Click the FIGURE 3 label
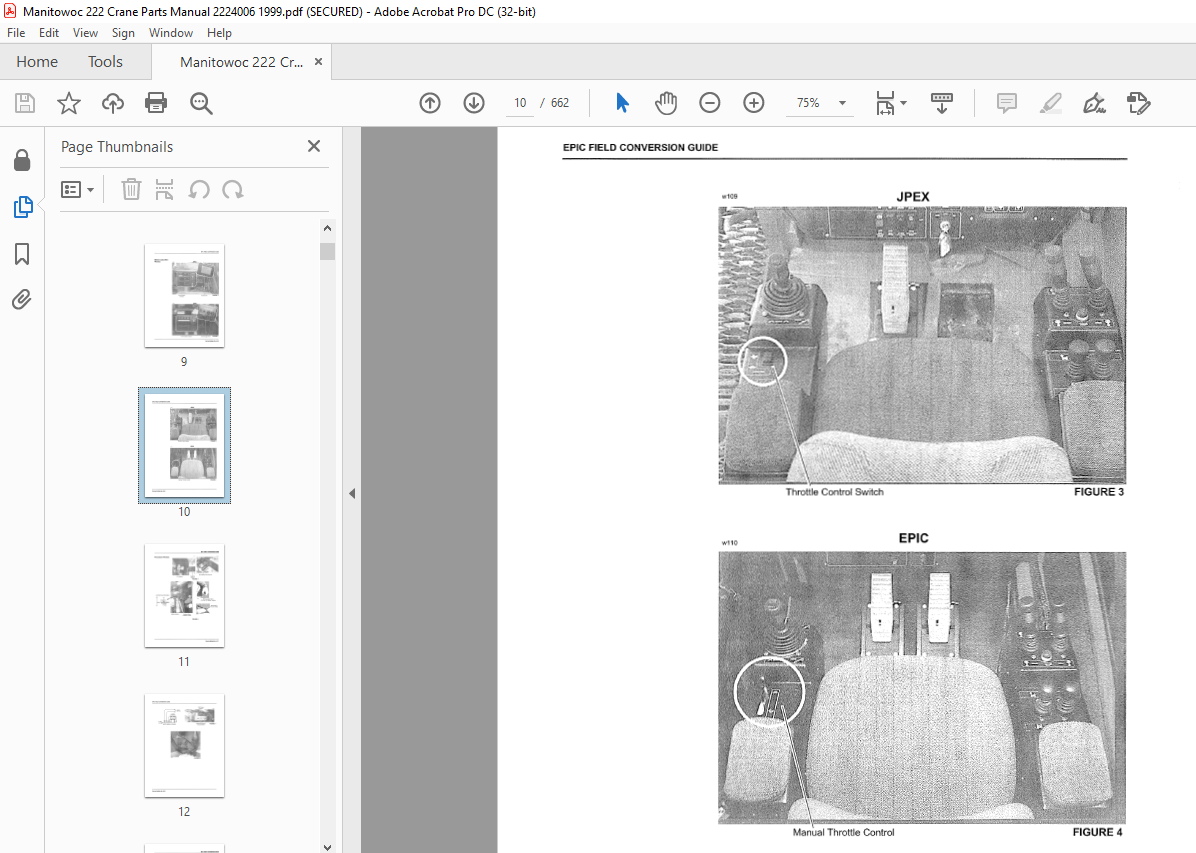Image resolution: width=1196 pixels, height=853 pixels. pos(1098,492)
